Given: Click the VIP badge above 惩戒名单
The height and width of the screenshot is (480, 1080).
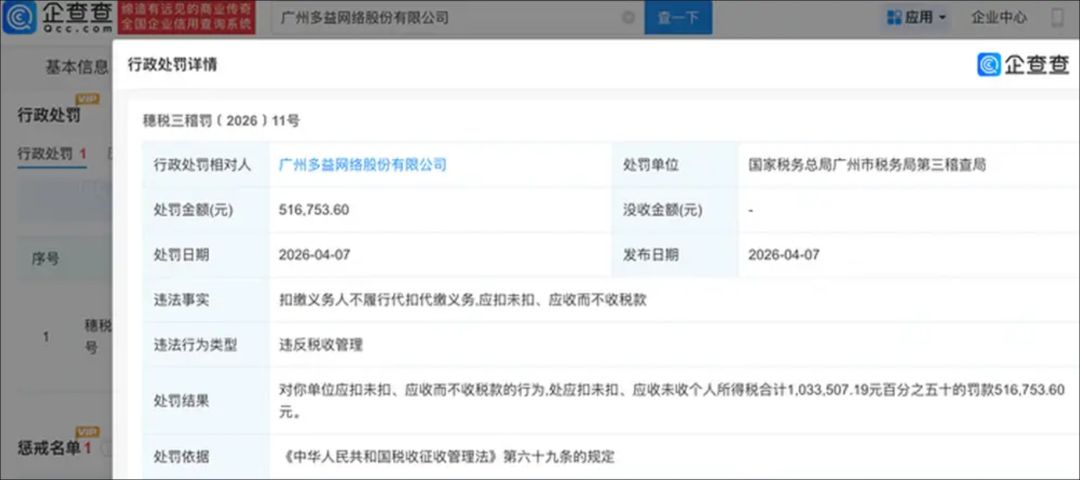Looking at the screenshot, I should coord(87,431).
